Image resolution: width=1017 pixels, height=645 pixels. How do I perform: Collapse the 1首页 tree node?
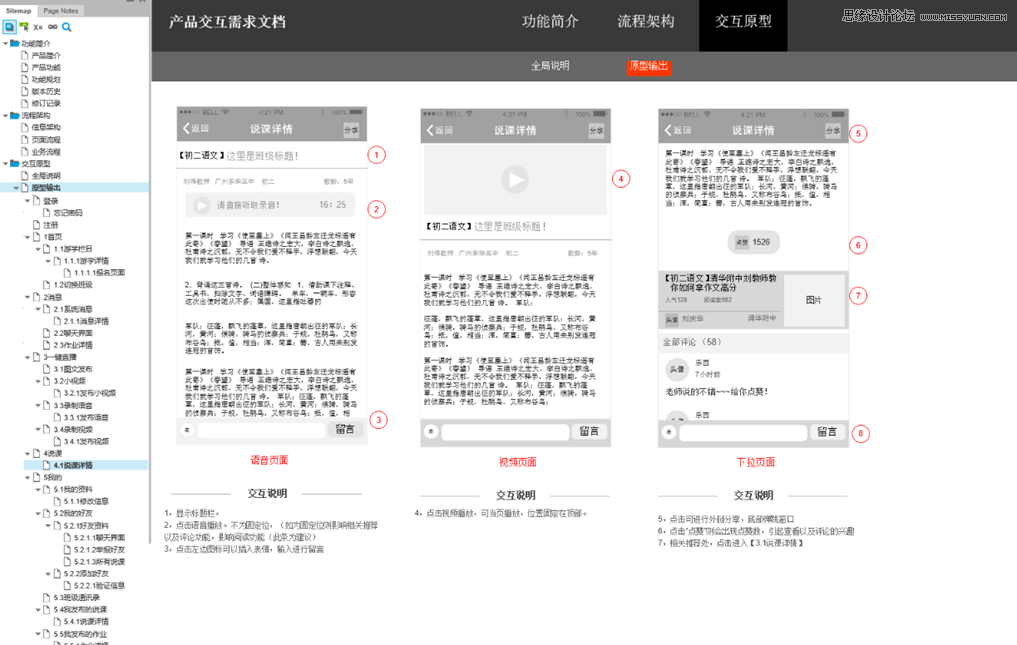(x=27, y=237)
